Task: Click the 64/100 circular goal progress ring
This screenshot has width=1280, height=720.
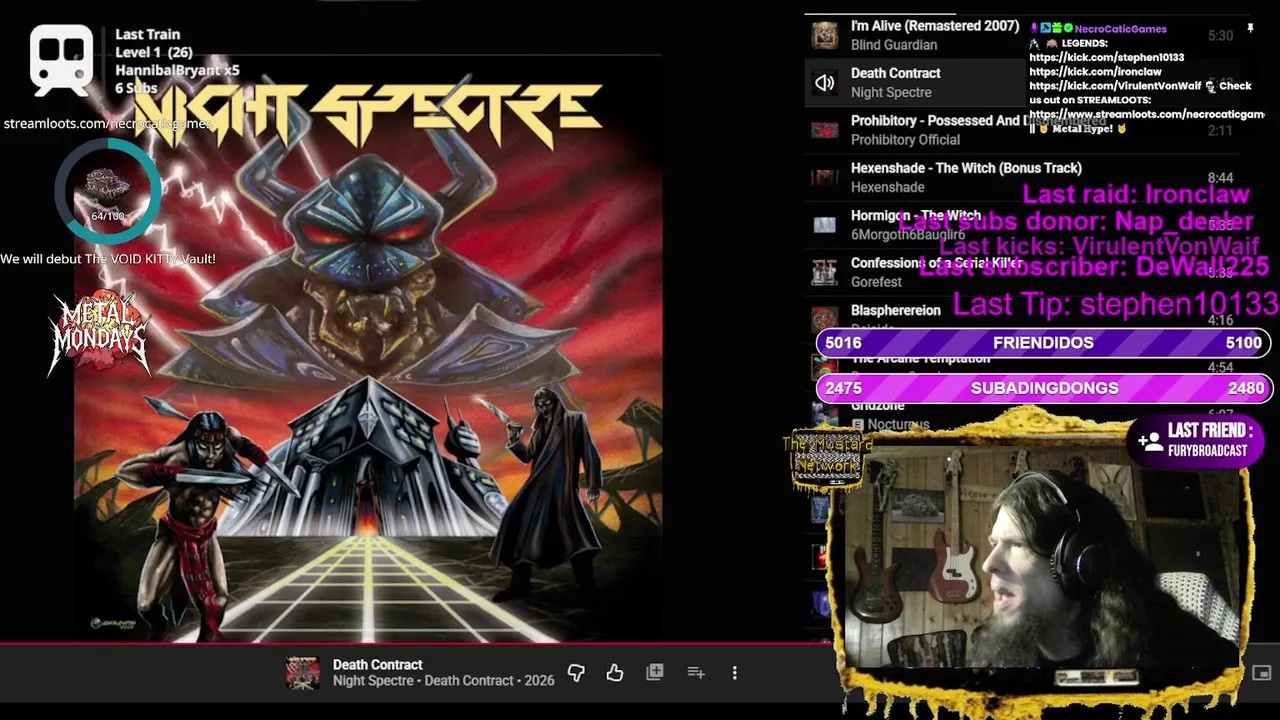Action: coord(107,192)
